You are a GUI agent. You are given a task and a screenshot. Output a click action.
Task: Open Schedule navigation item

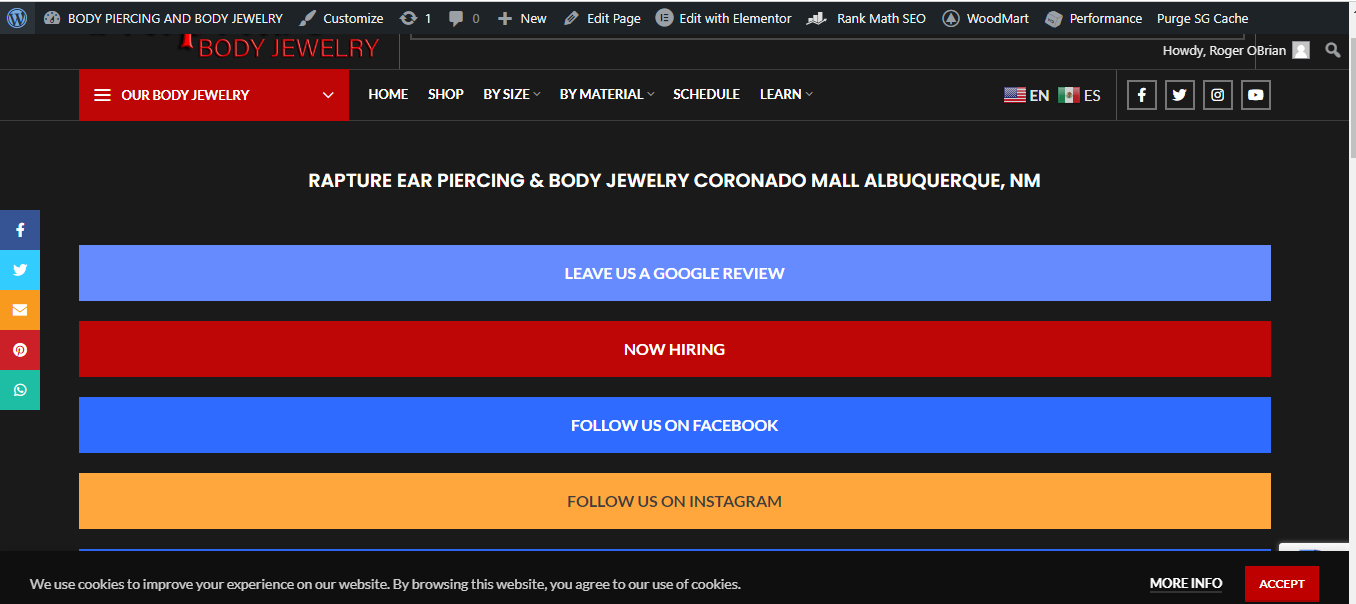click(706, 94)
